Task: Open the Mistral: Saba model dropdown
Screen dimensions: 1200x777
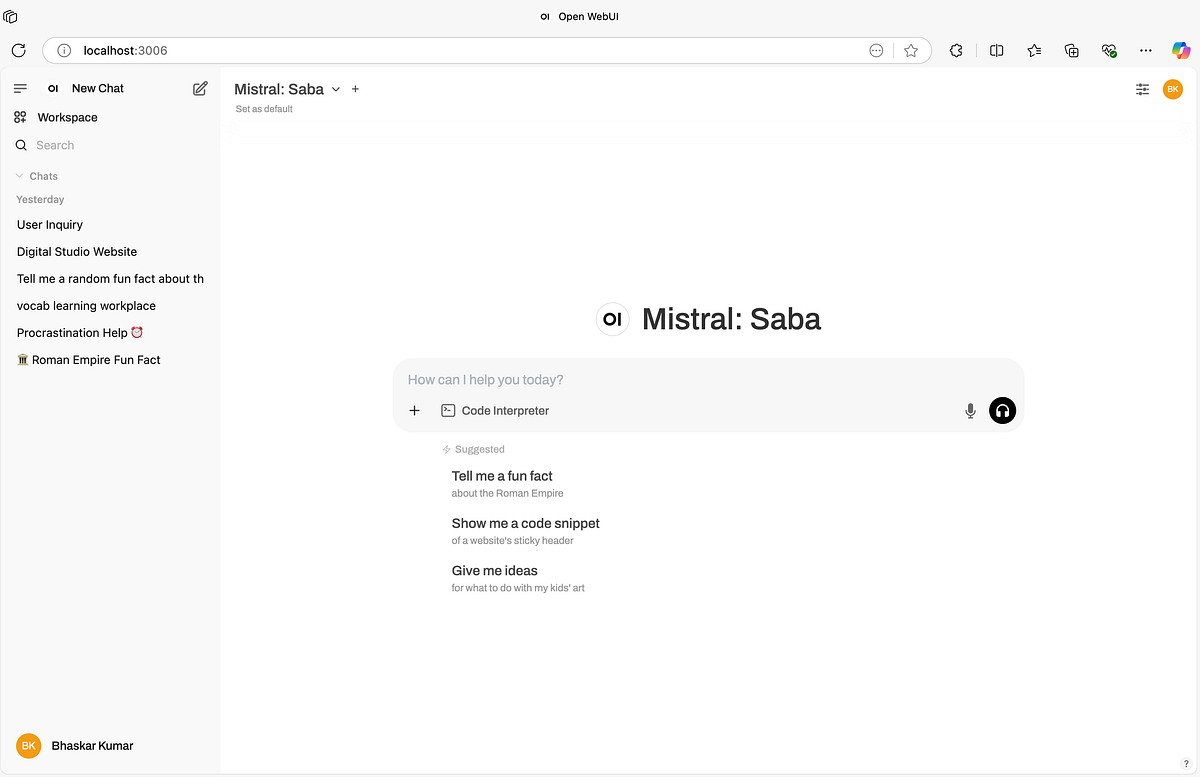Action: [x=336, y=89]
